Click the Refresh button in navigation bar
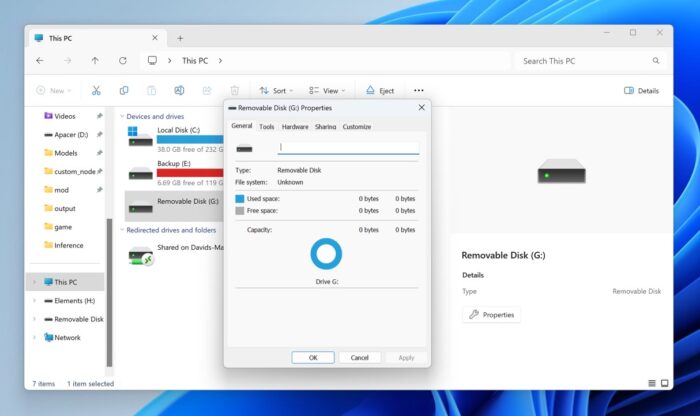The height and width of the screenshot is (416, 700). (122, 61)
